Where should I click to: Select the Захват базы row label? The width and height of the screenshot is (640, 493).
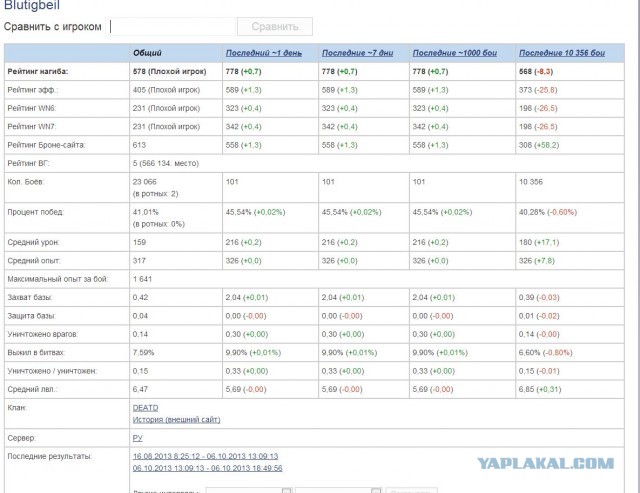(x=30, y=298)
